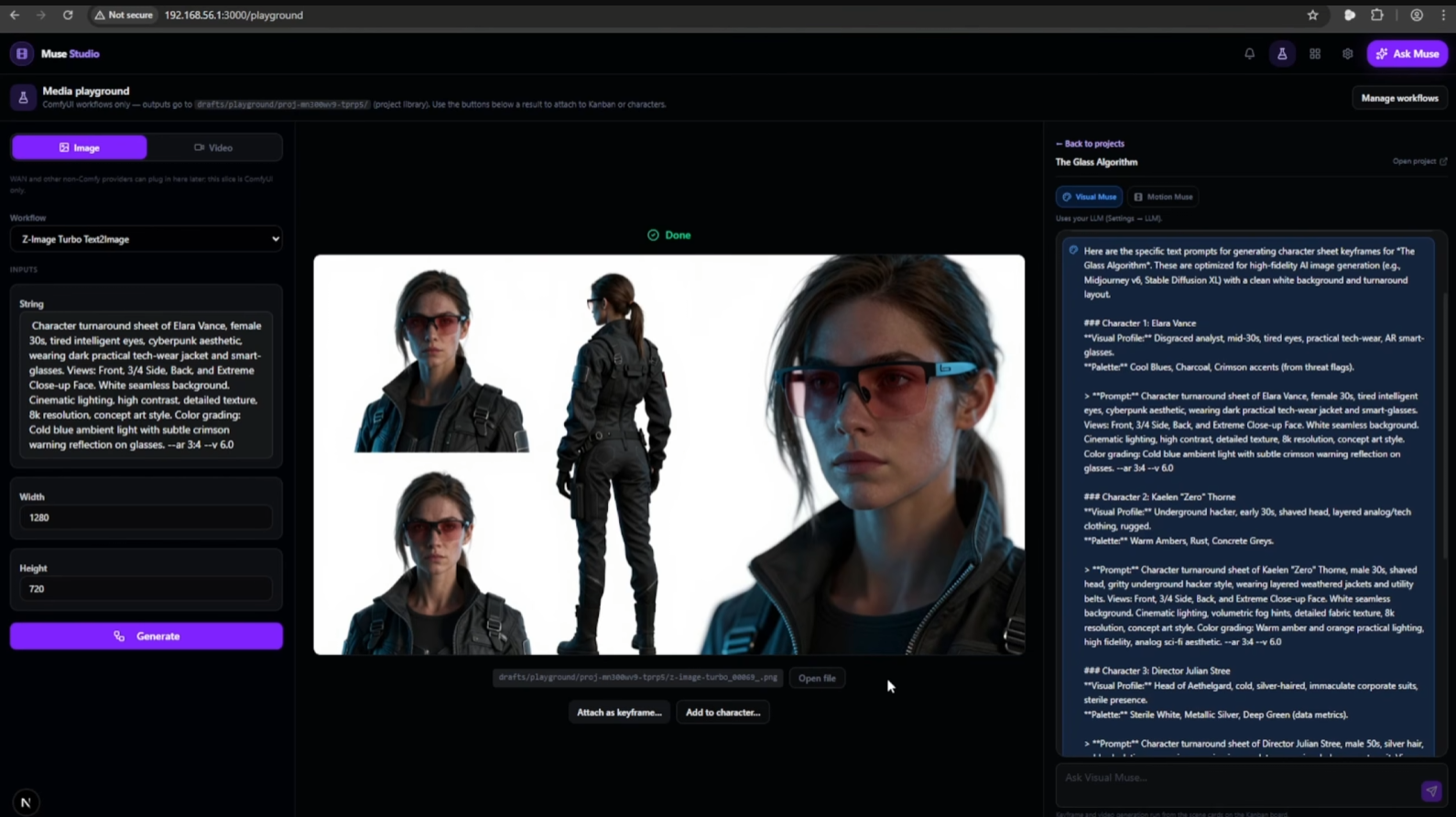
Task: Click the Muse Studio logo icon
Action: tap(22, 54)
